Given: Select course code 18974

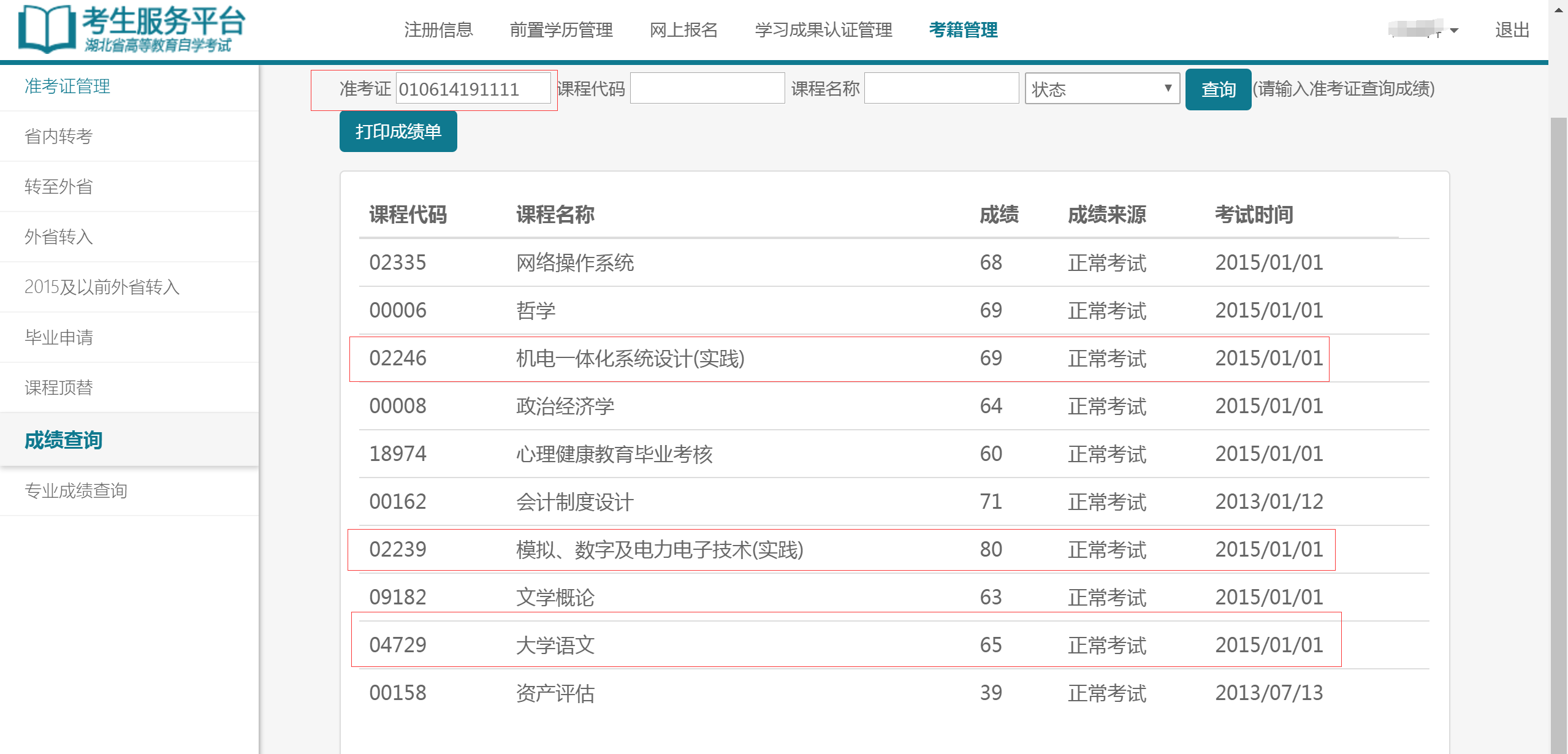Looking at the screenshot, I should coord(397,454).
